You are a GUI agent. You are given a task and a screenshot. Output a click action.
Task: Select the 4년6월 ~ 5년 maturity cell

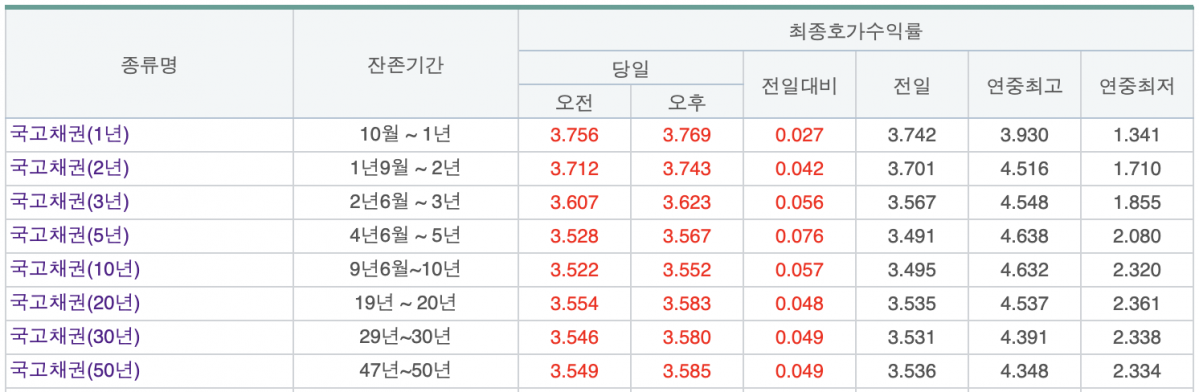pos(405,236)
